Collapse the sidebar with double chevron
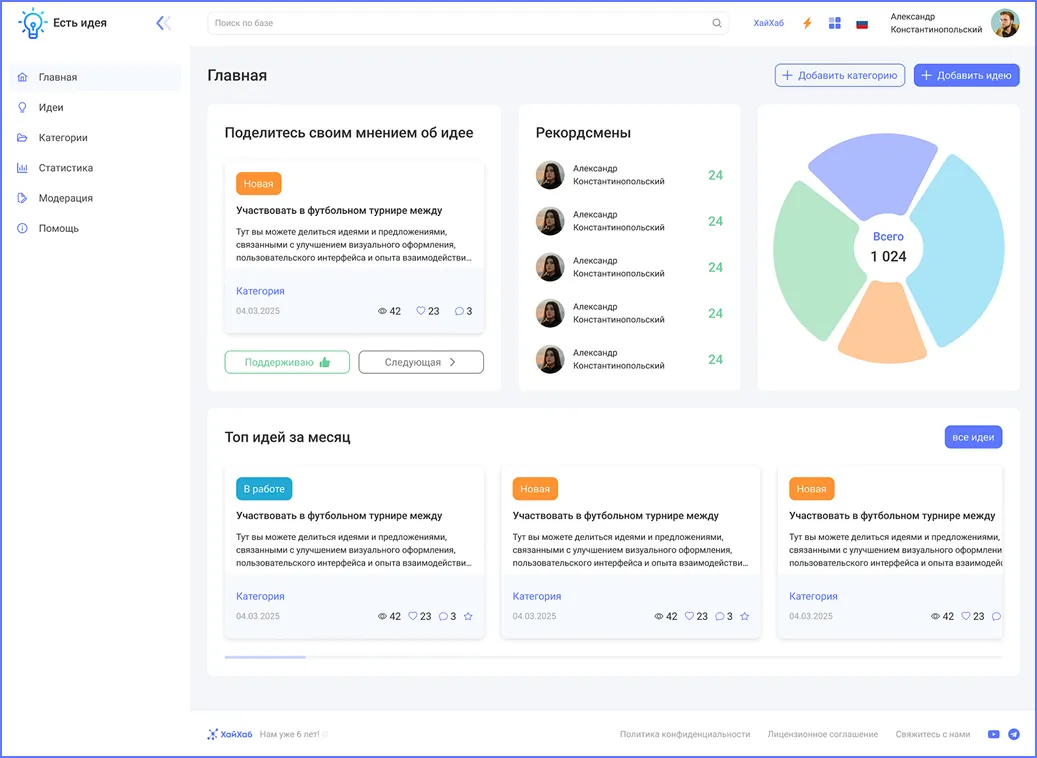The height and width of the screenshot is (758, 1037). coord(163,23)
